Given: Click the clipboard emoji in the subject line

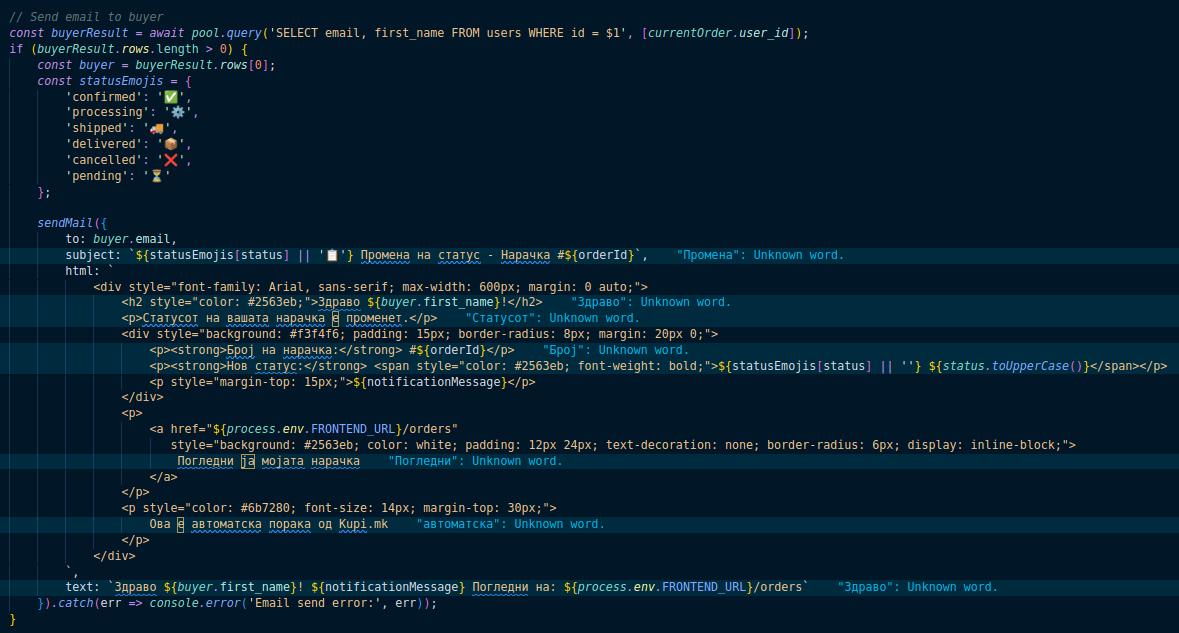Looking at the screenshot, I should pos(332,255).
